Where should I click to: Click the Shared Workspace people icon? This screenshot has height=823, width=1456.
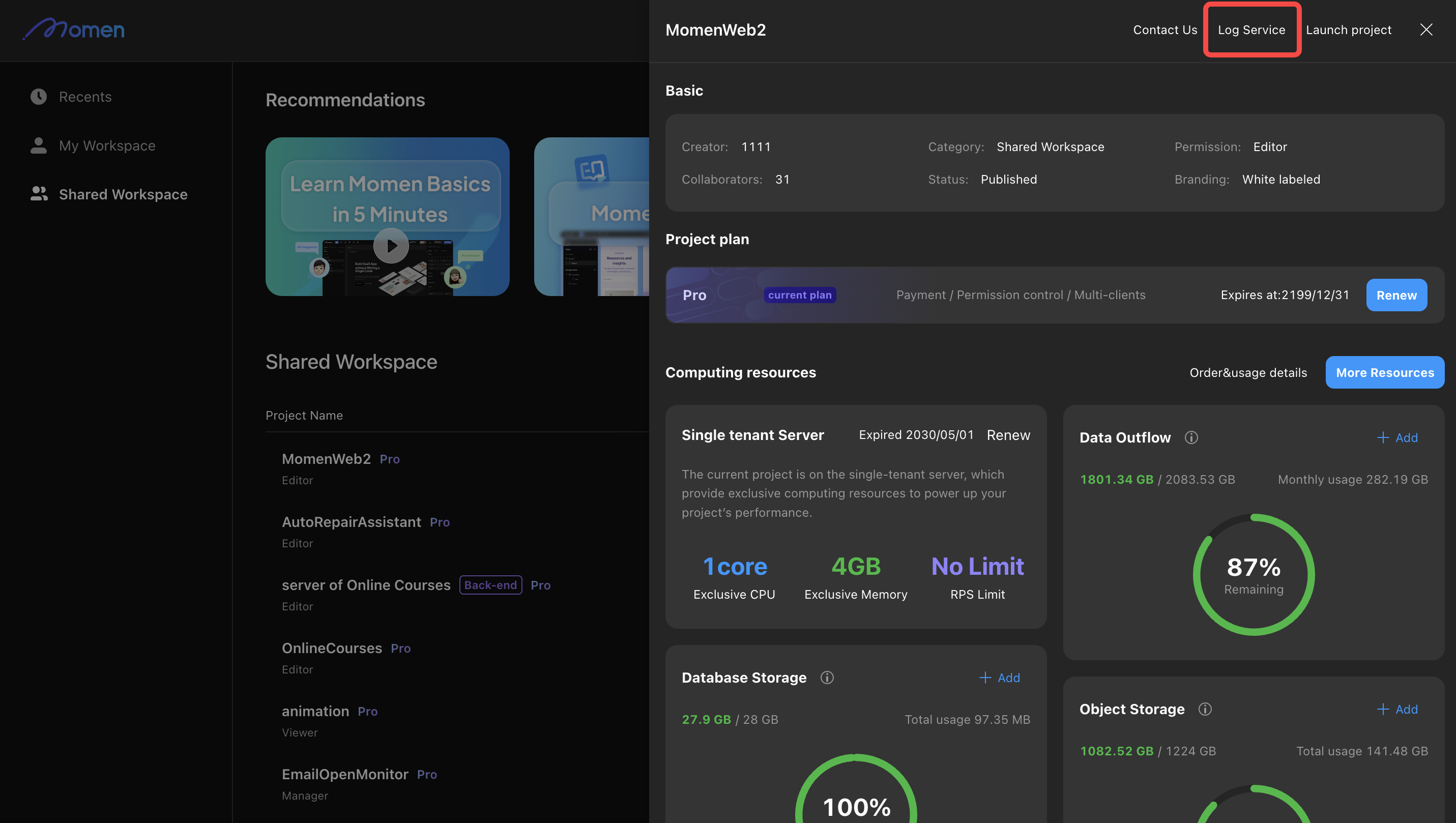pyautogui.click(x=39, y=194)
